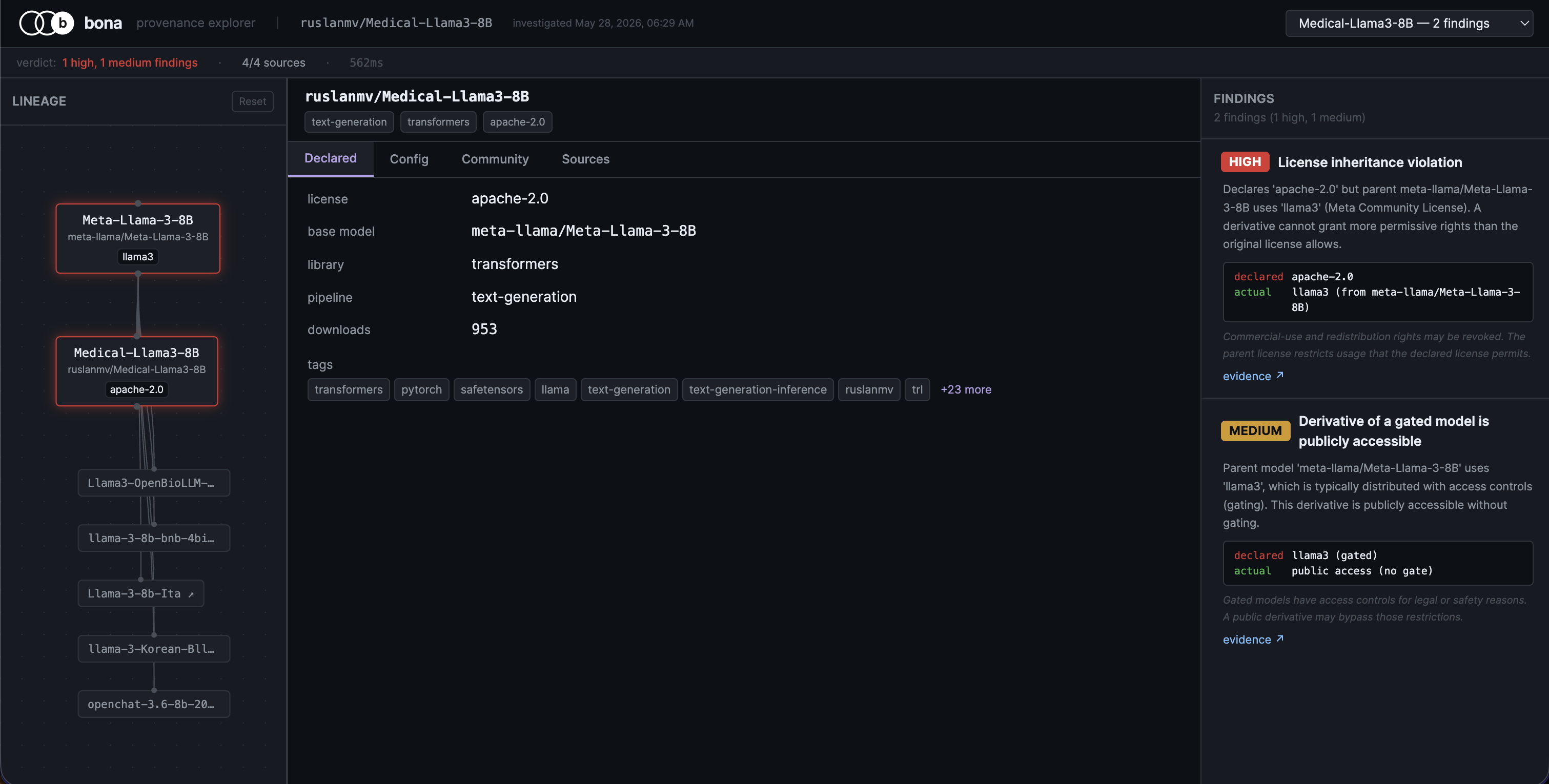
Task: Select the llama-3-8b-bnb-4bi lineage node
Action: [x=154, y=538]
